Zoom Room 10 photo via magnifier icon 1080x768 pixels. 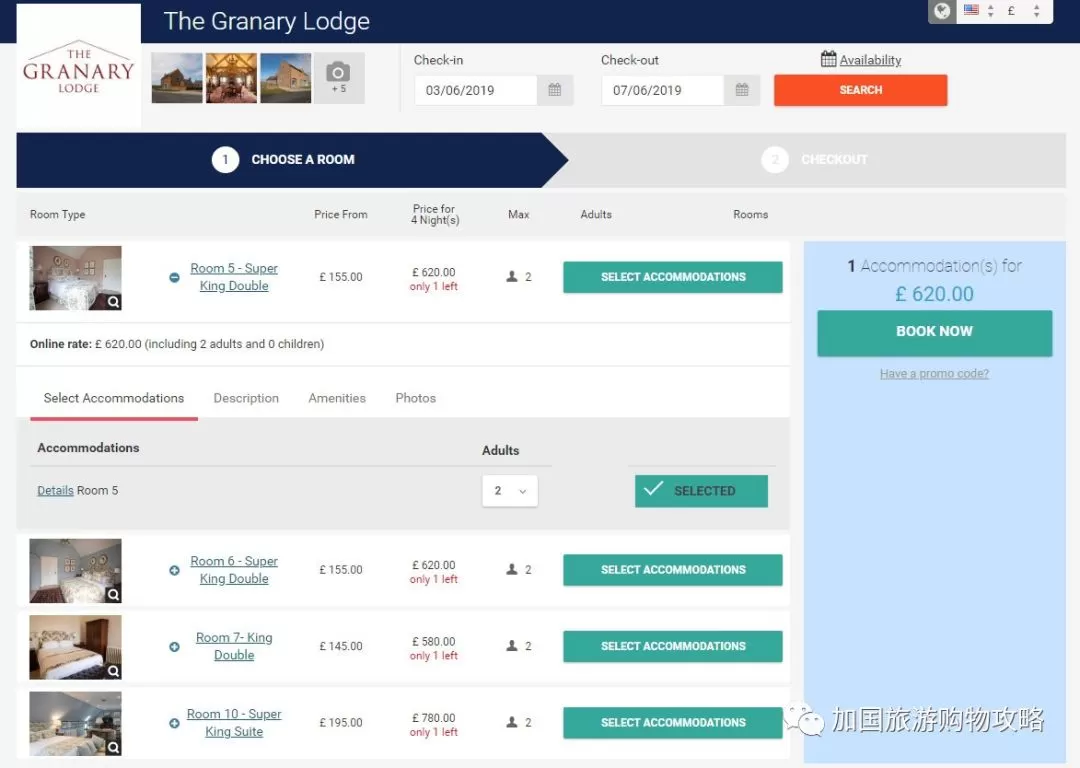(x=114, y=747)
